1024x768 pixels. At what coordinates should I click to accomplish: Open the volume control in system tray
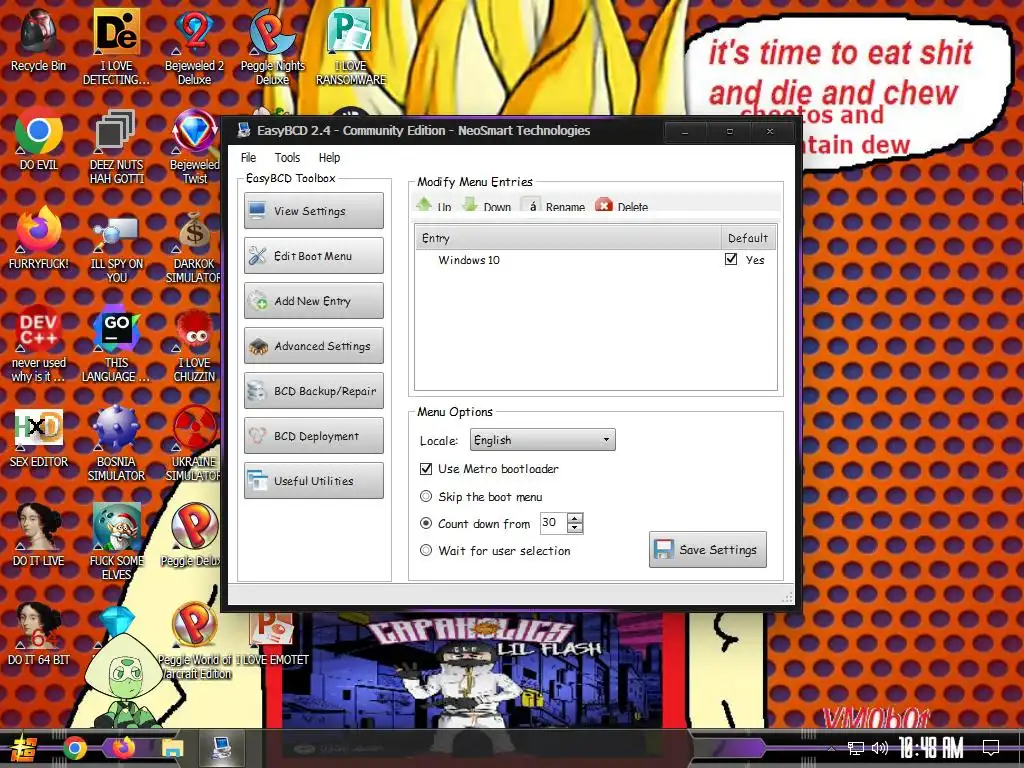point(880,748)
